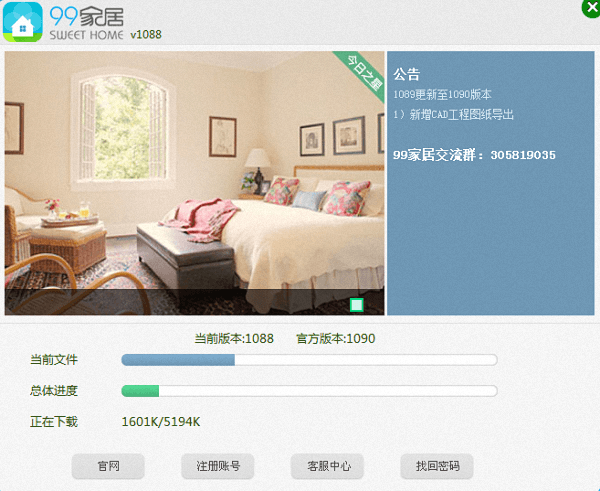600x491 pixels.
Task: Click the 公告 announcement heading
Action: (407, 74)
